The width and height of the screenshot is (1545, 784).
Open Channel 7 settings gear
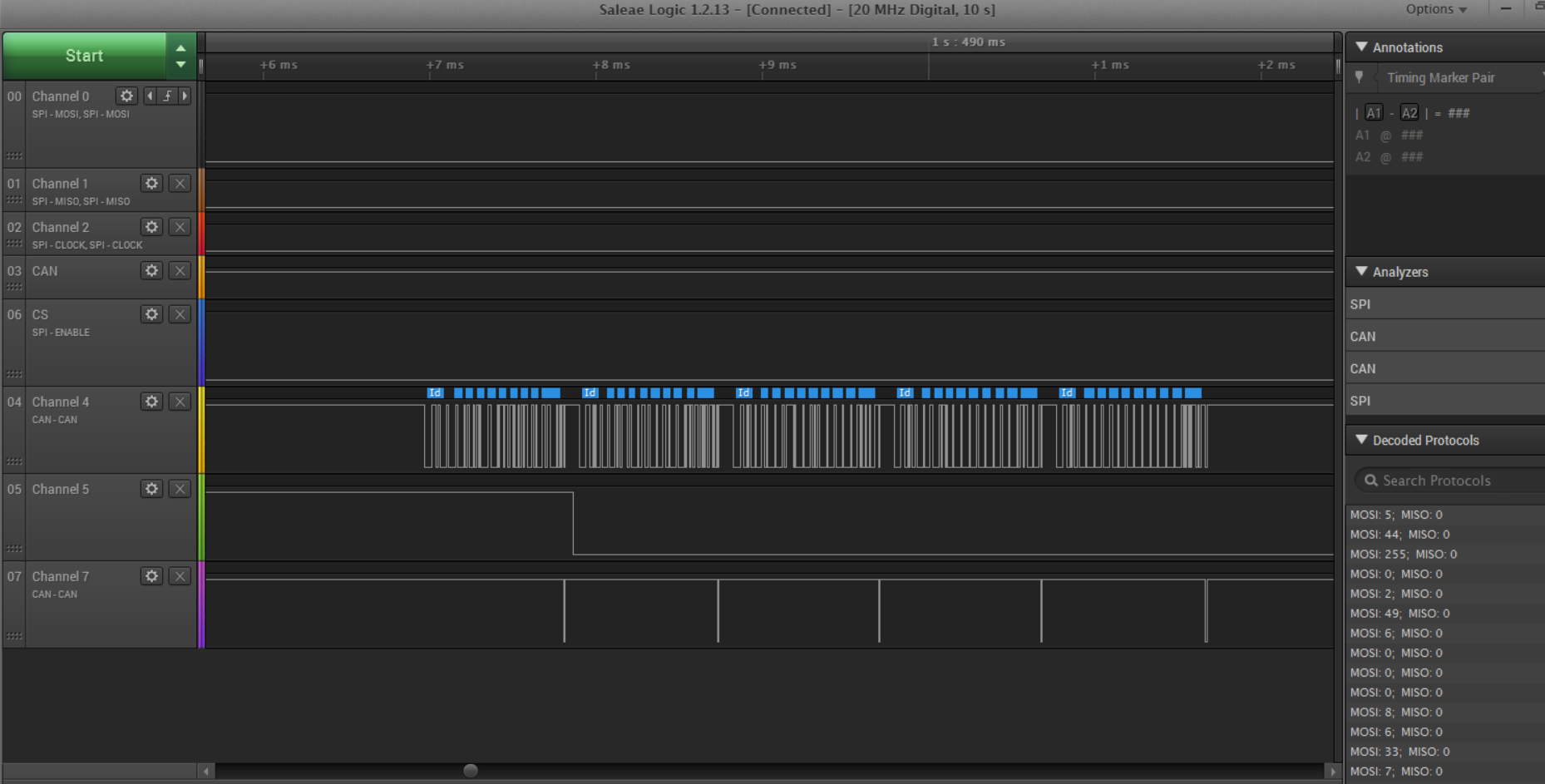coord(151,576)
